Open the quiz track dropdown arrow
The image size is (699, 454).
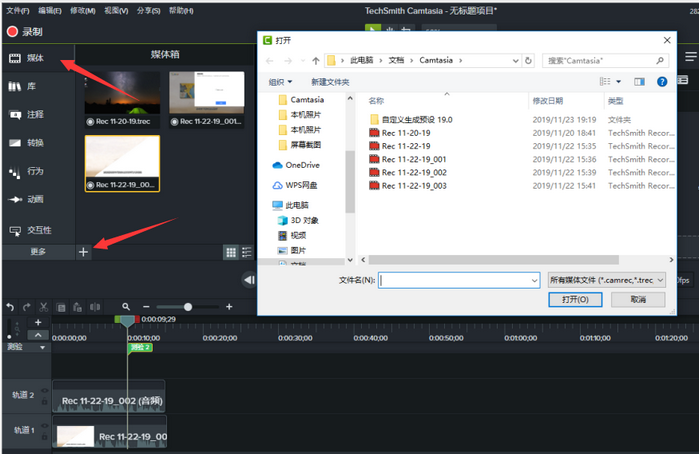point(42,347)
